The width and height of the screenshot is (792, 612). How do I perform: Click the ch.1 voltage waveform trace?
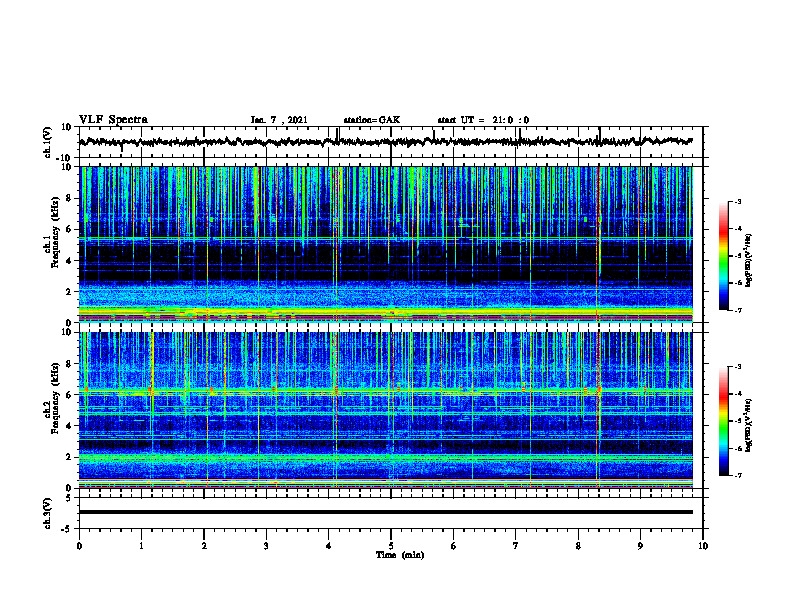point(386,142)
